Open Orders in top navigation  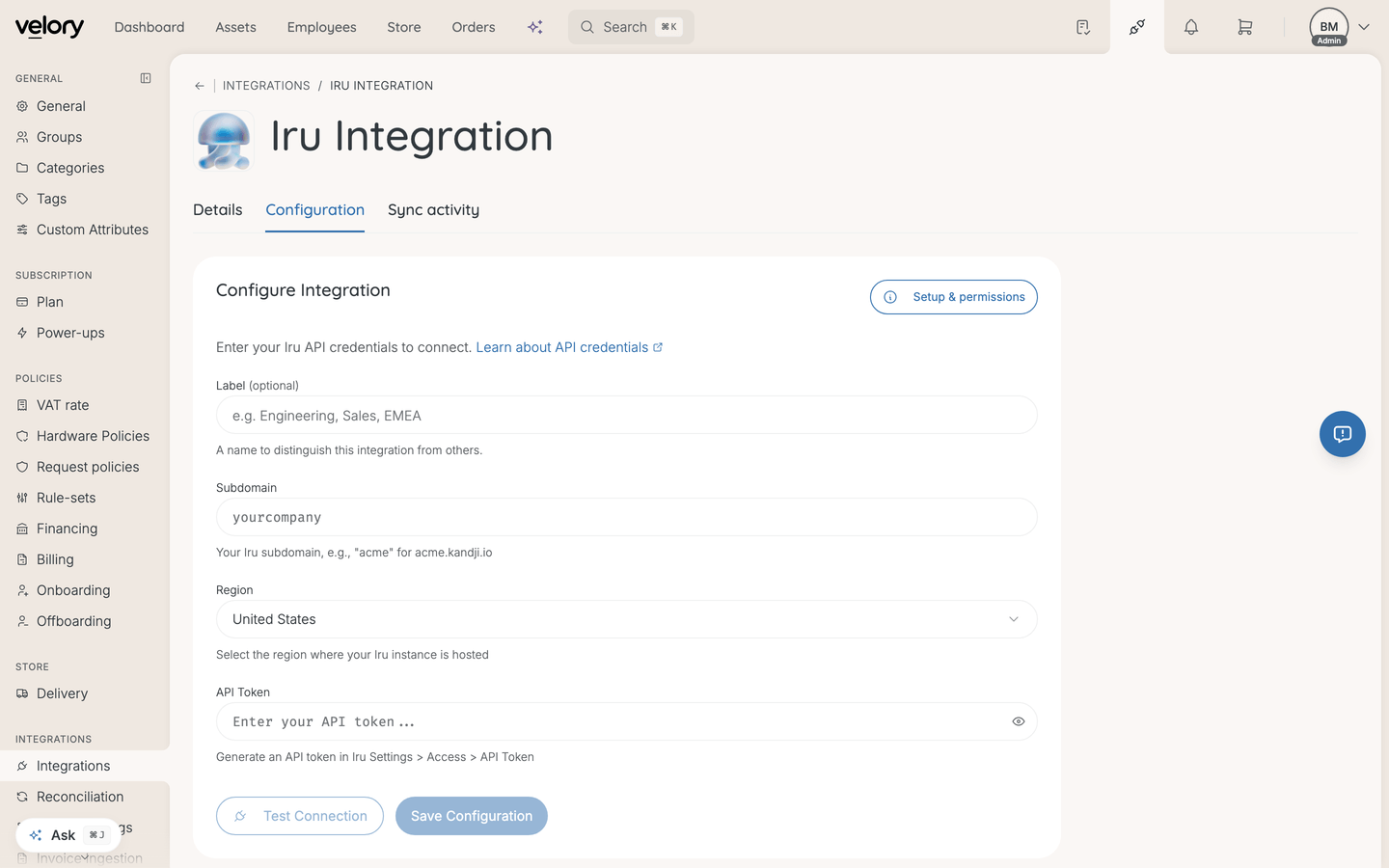pos(474,27)
